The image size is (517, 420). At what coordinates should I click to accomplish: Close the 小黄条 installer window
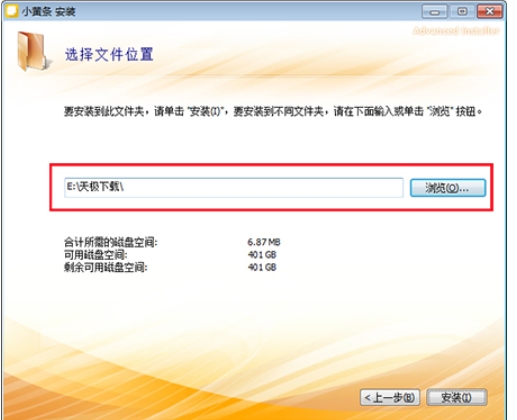[x=490, y=12]
